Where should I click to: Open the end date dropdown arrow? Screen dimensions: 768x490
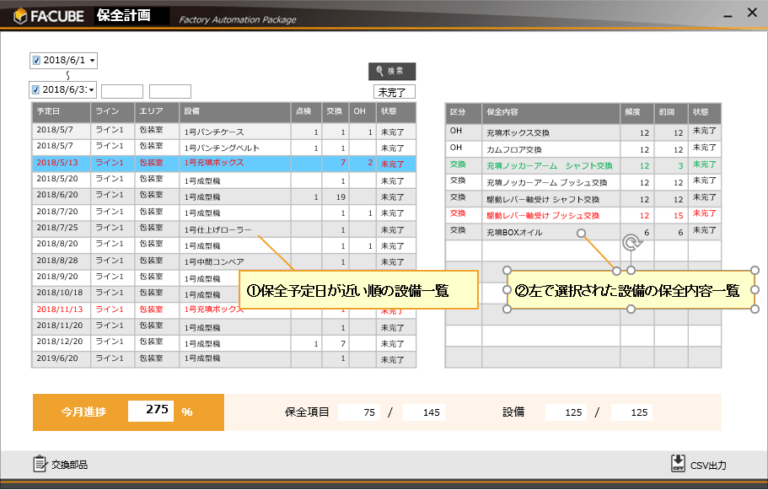click(x=92, y=90)
